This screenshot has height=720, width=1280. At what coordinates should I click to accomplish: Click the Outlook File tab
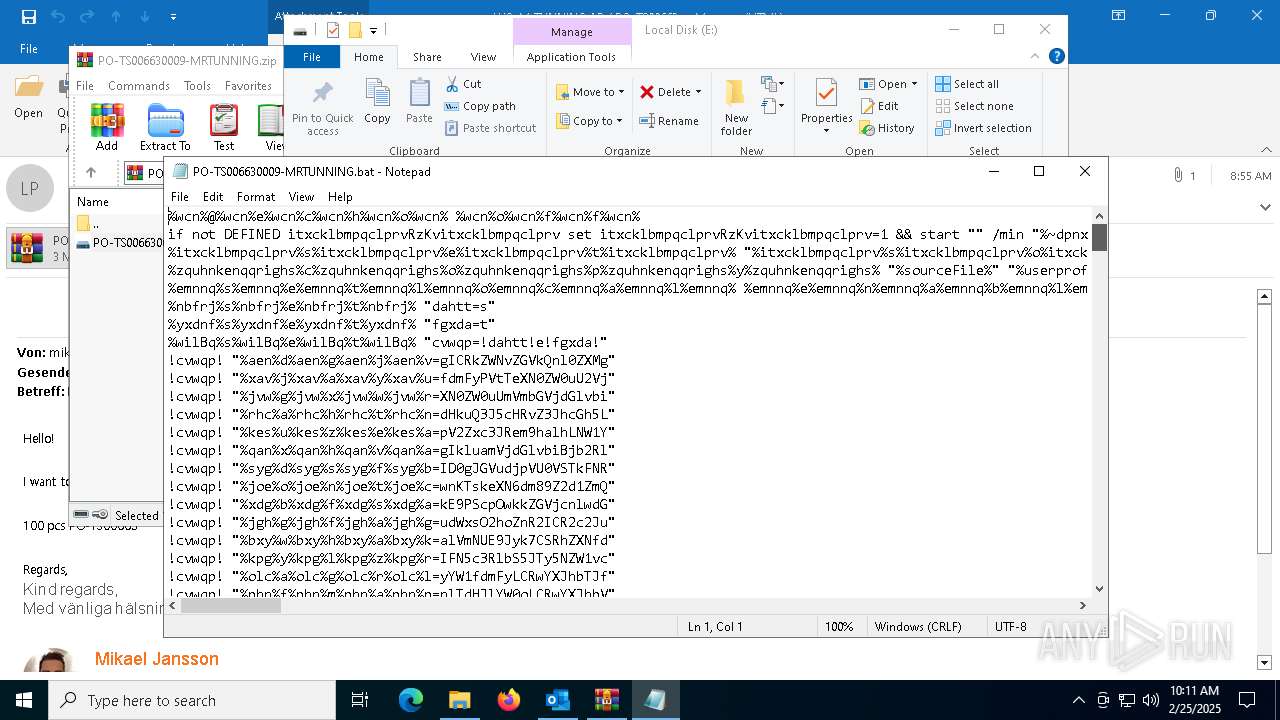pyautogui.click(x=29, y=48)
